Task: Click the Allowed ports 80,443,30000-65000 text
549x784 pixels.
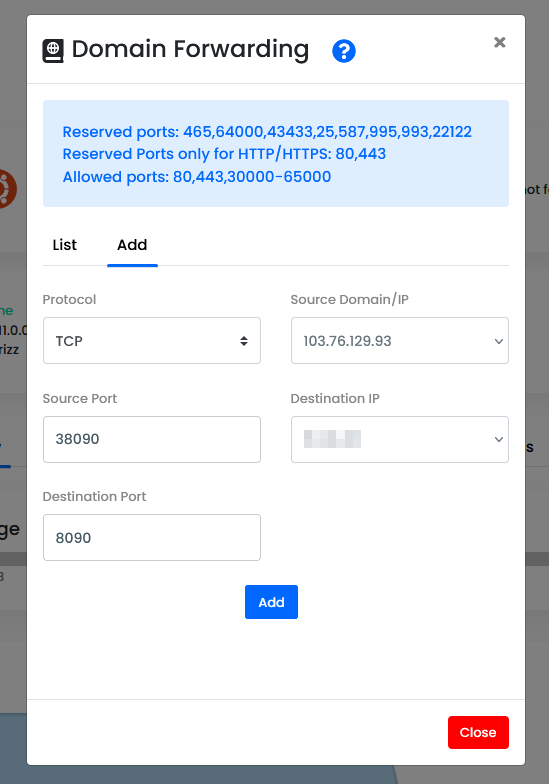Action: point(196,176)
